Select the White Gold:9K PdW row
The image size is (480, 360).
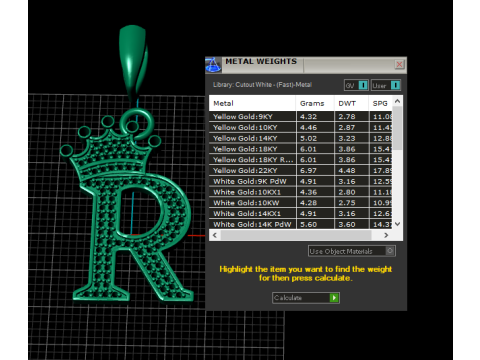(x=301, y=181)
